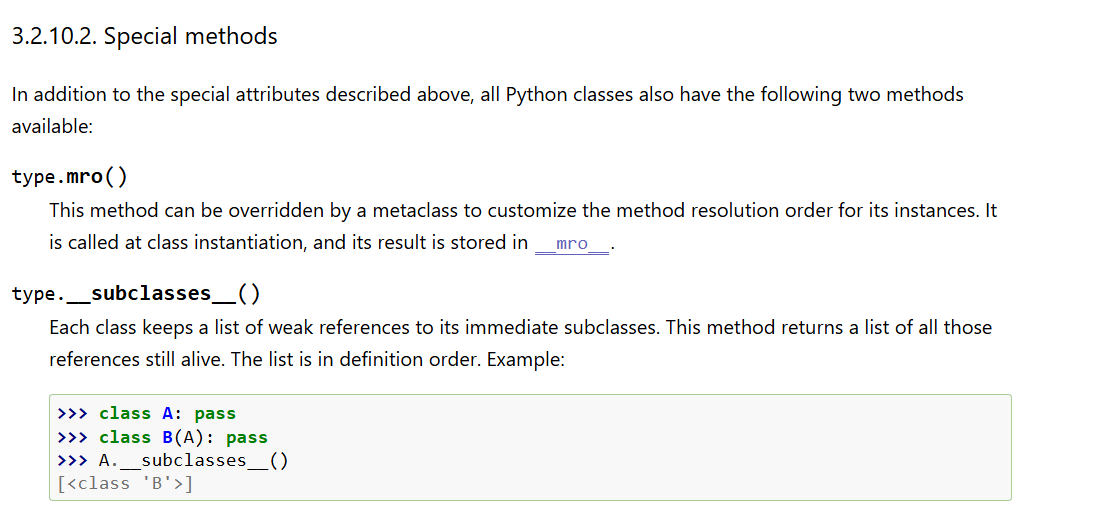Click the type.mro() method signature

[69, 177]
